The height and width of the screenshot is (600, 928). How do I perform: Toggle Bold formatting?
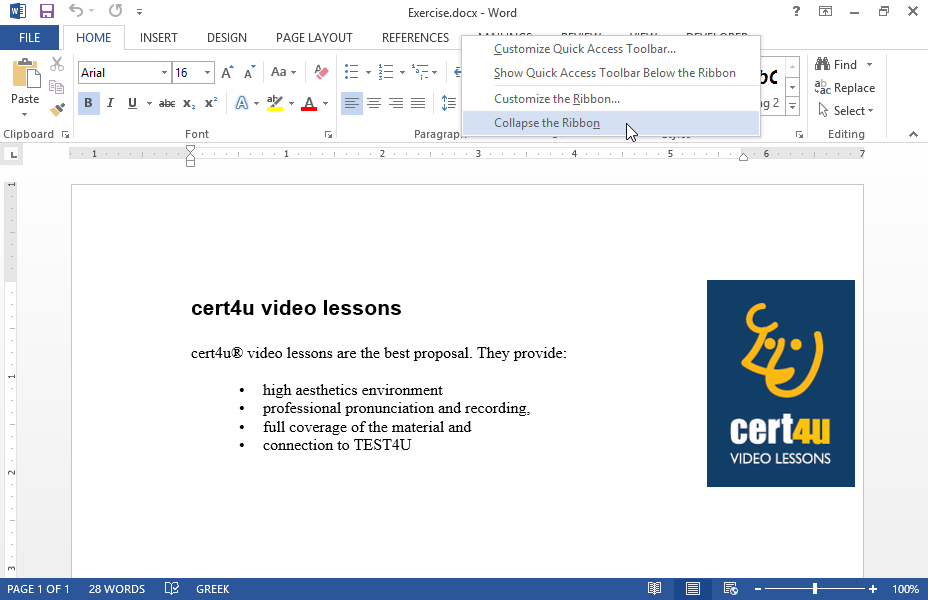pyautogui.click(x=88, y=104)
